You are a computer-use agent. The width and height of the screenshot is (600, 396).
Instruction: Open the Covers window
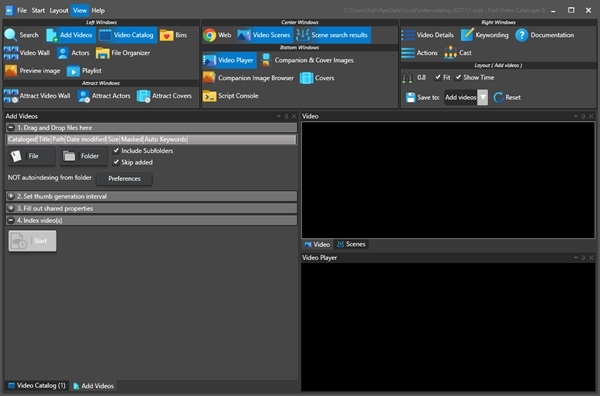[317, 78]
